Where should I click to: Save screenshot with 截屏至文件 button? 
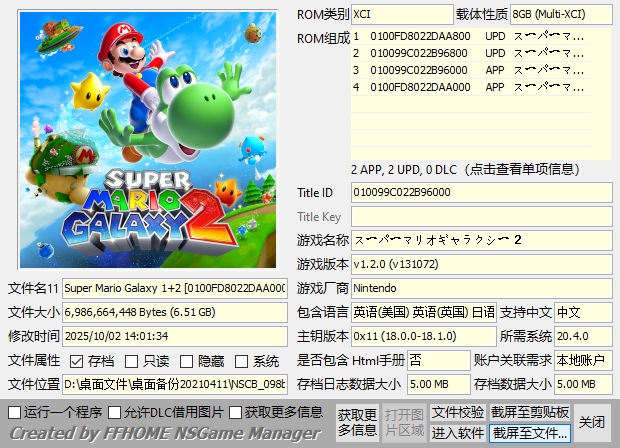tap(530, 433)
